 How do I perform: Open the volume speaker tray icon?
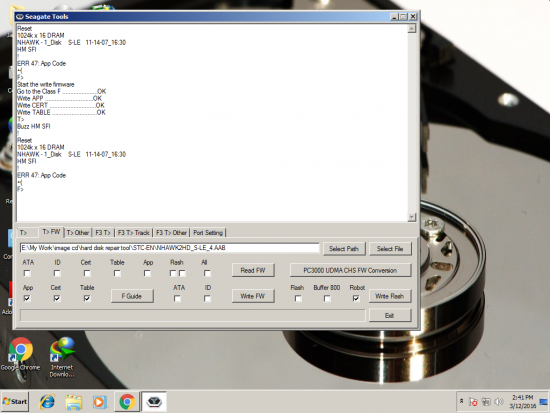[x=498, y=402]
